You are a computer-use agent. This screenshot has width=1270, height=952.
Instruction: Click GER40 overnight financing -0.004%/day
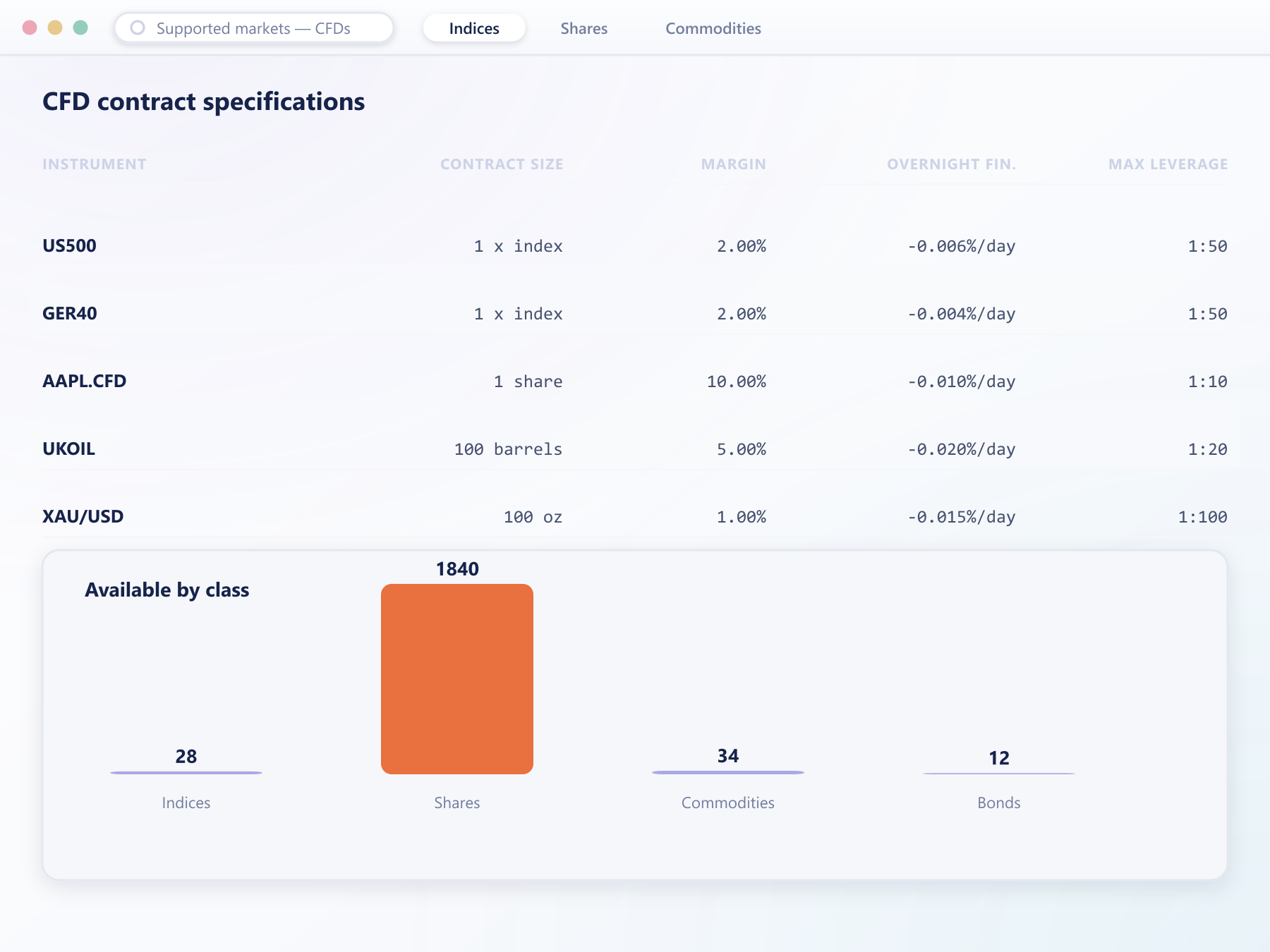click(x=961, y=314)
